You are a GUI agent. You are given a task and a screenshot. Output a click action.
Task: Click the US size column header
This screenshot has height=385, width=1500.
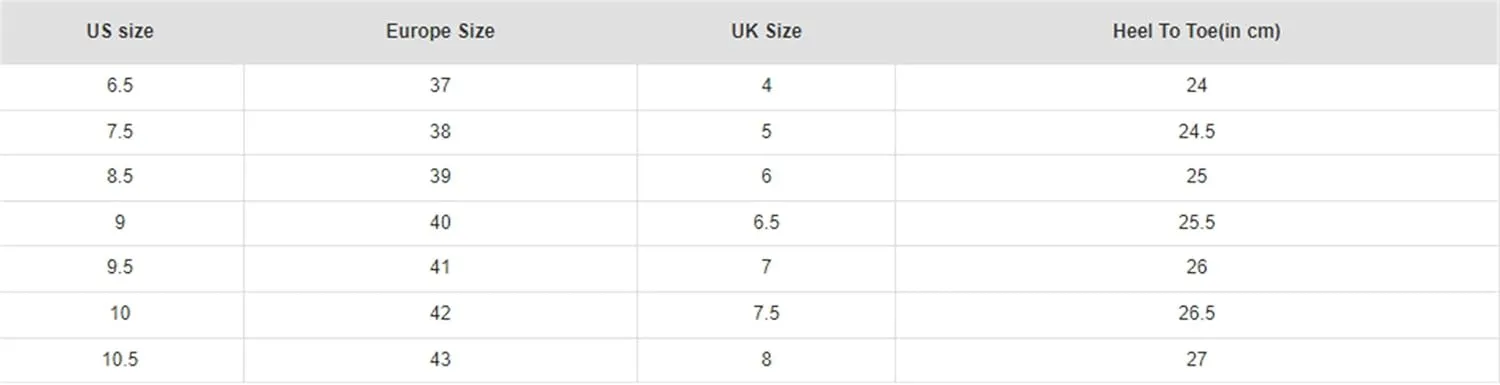click(x=120, y=32)
